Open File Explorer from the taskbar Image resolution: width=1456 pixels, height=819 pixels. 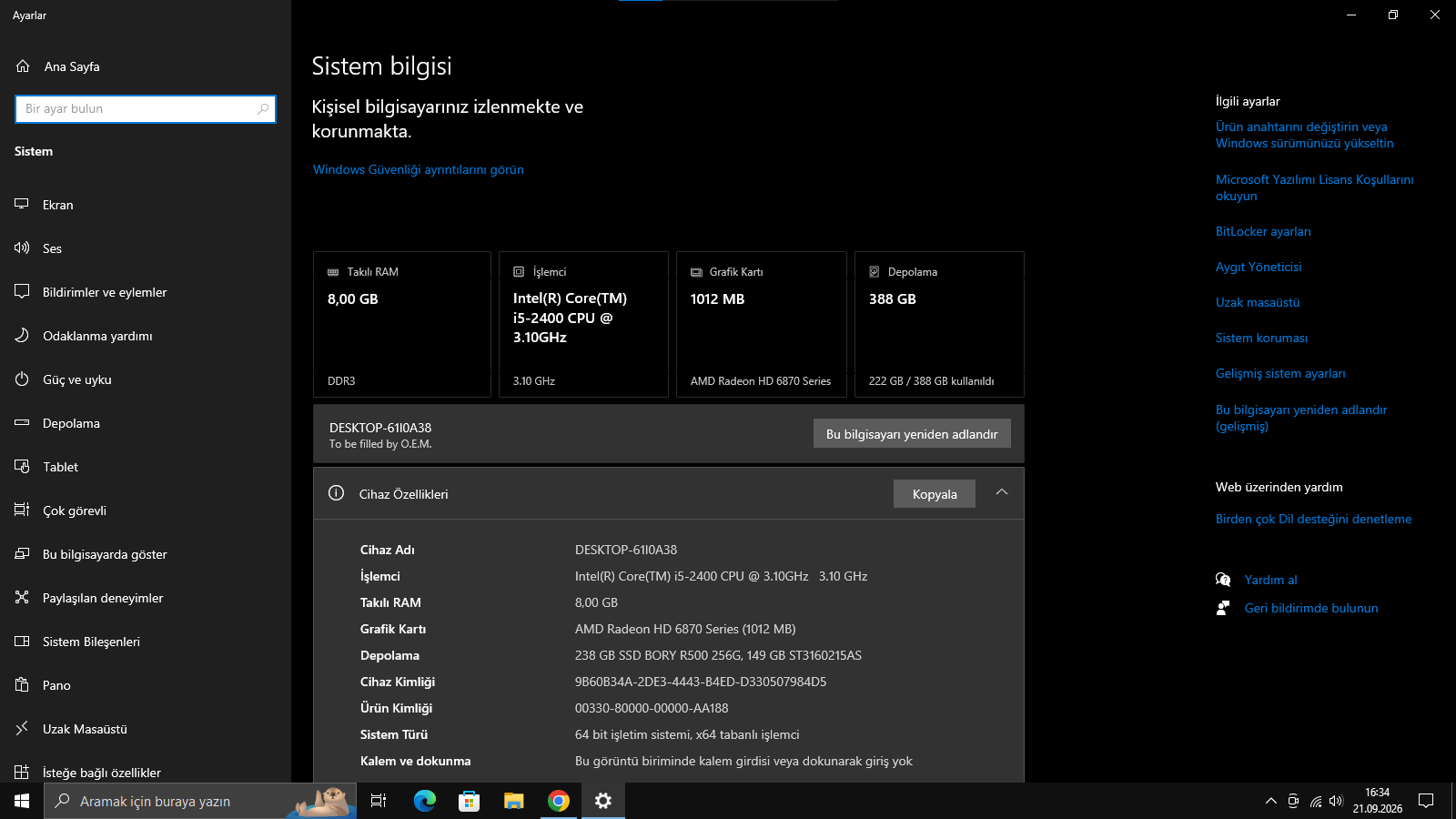coord(514,801)
